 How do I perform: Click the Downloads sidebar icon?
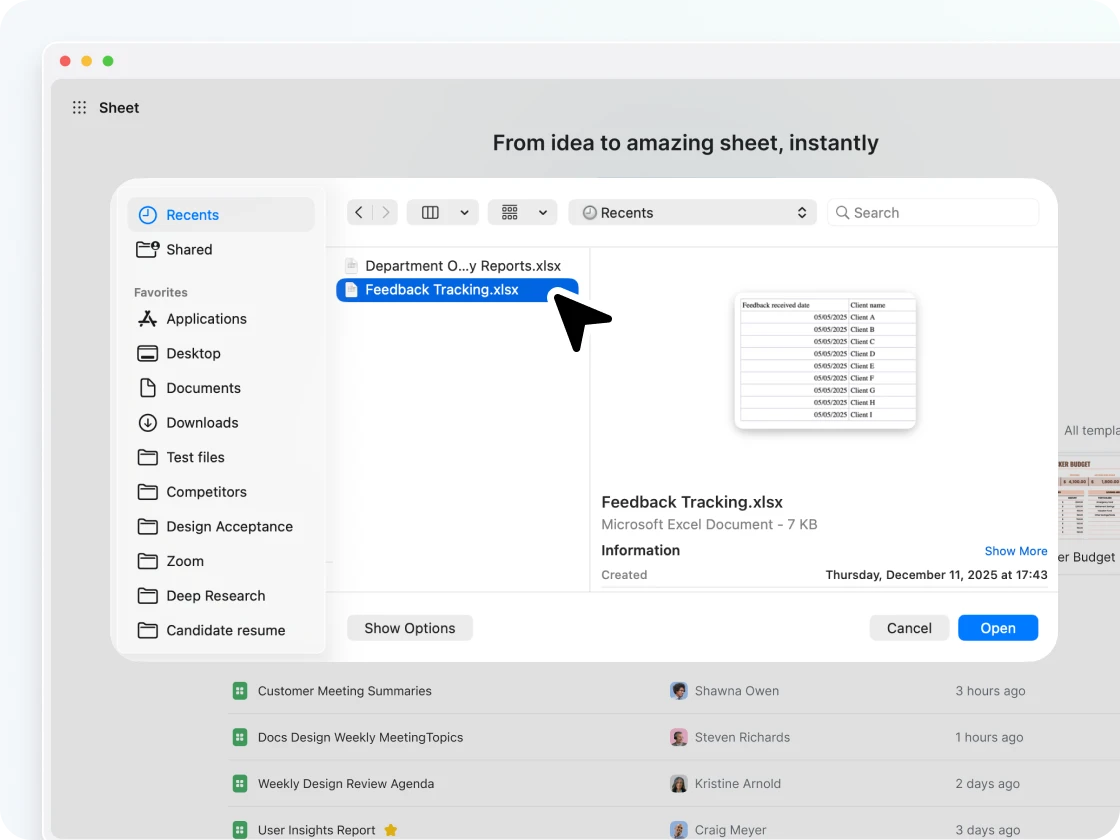pos(148,423)
